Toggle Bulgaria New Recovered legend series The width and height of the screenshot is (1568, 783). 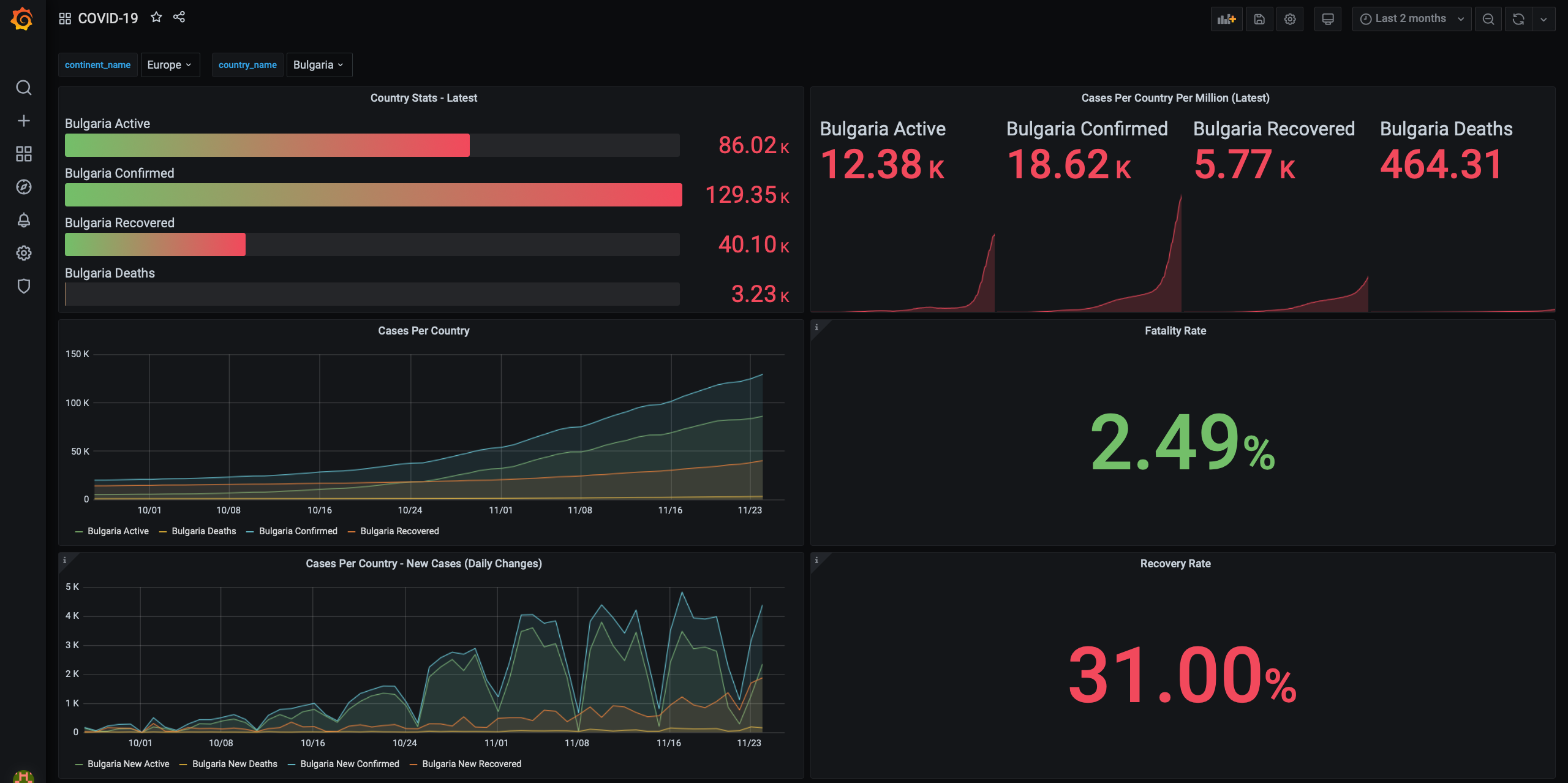(471, 764)
